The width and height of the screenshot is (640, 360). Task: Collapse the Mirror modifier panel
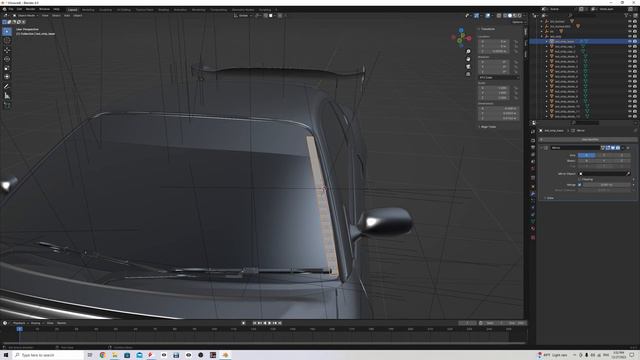tap(542, 148)
